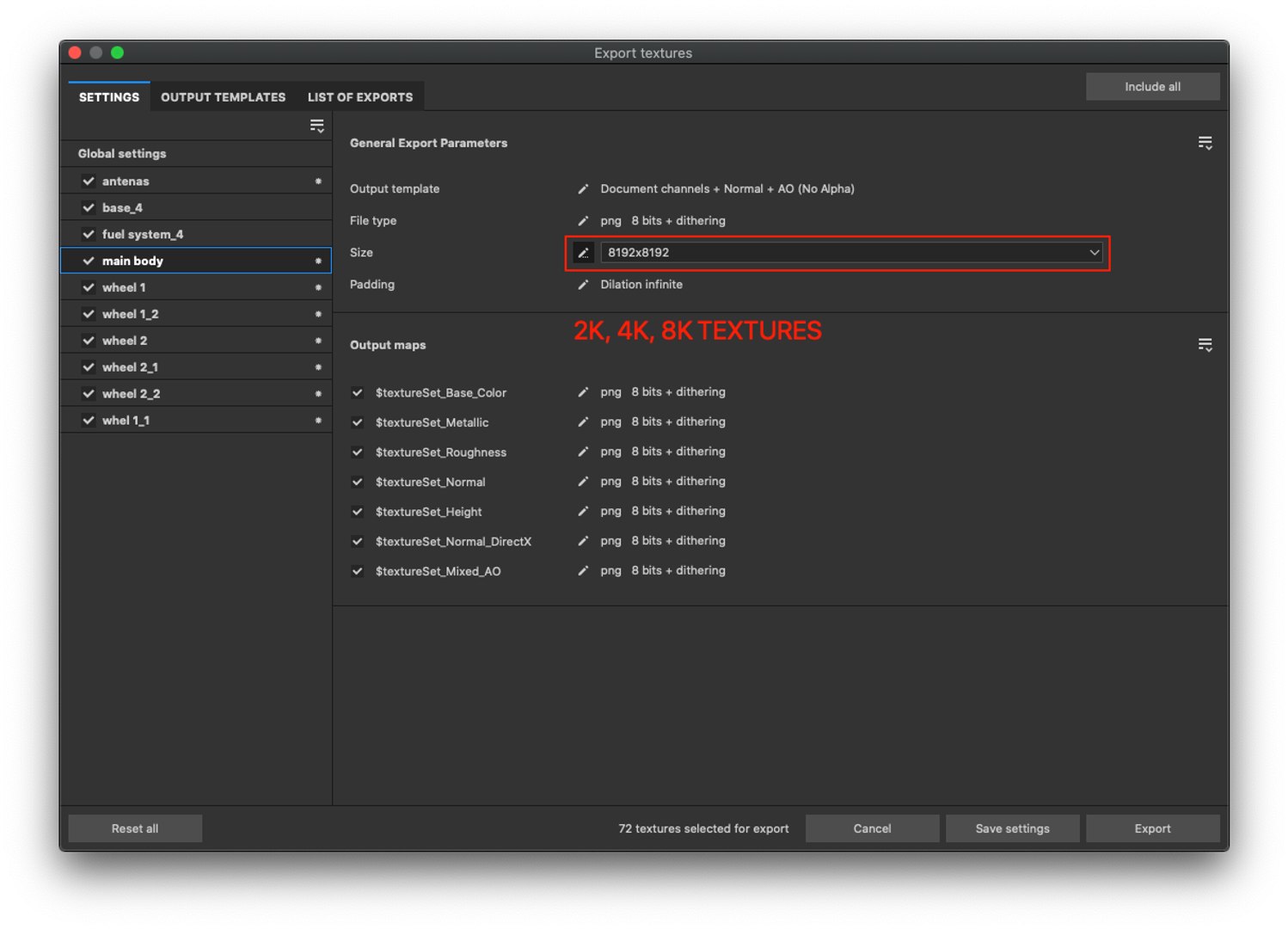
Task: Disable $textureSet_Normal output map
Action: [x=358, y=482]
